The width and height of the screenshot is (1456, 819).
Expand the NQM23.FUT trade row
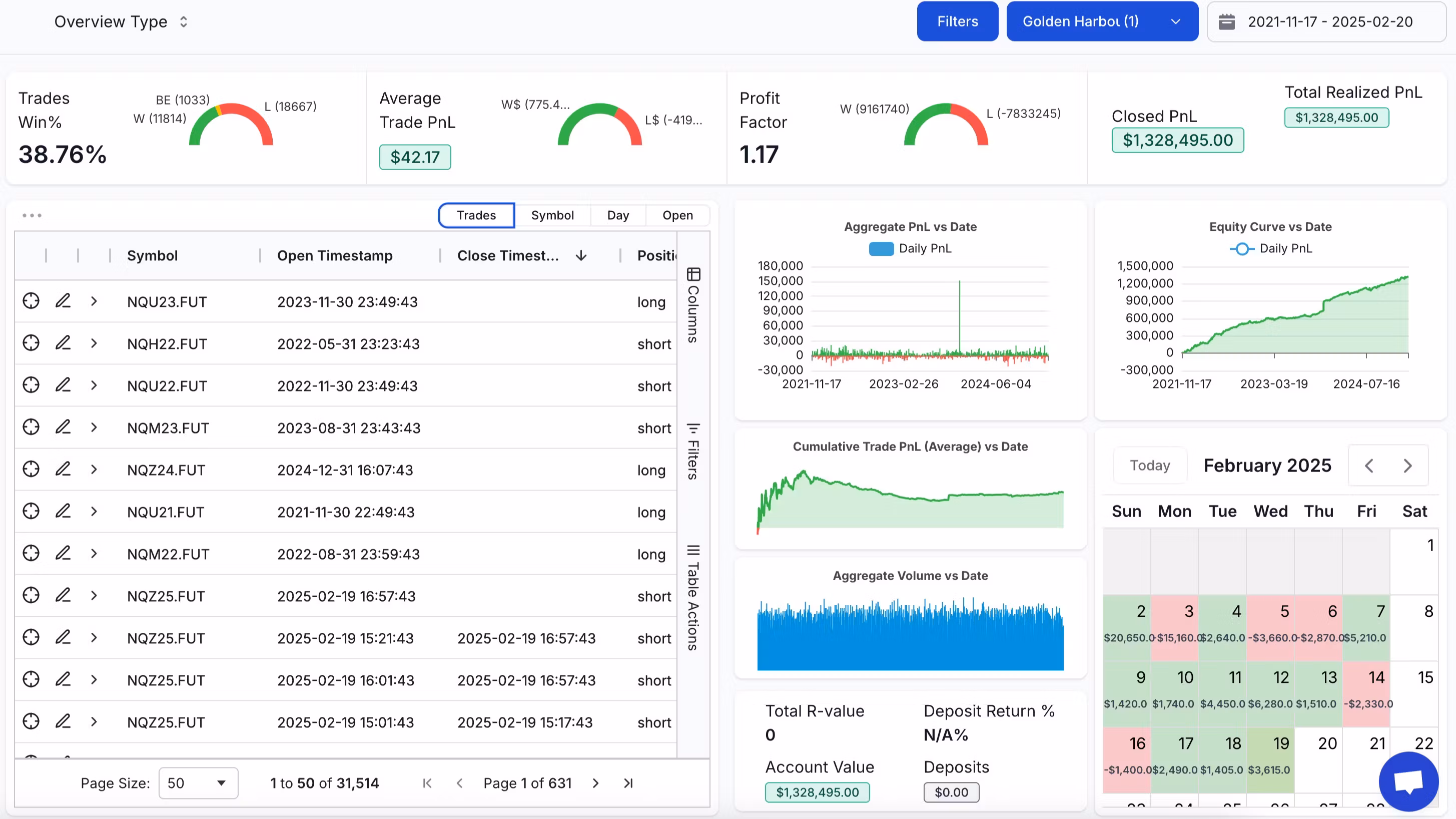point(94,428)
